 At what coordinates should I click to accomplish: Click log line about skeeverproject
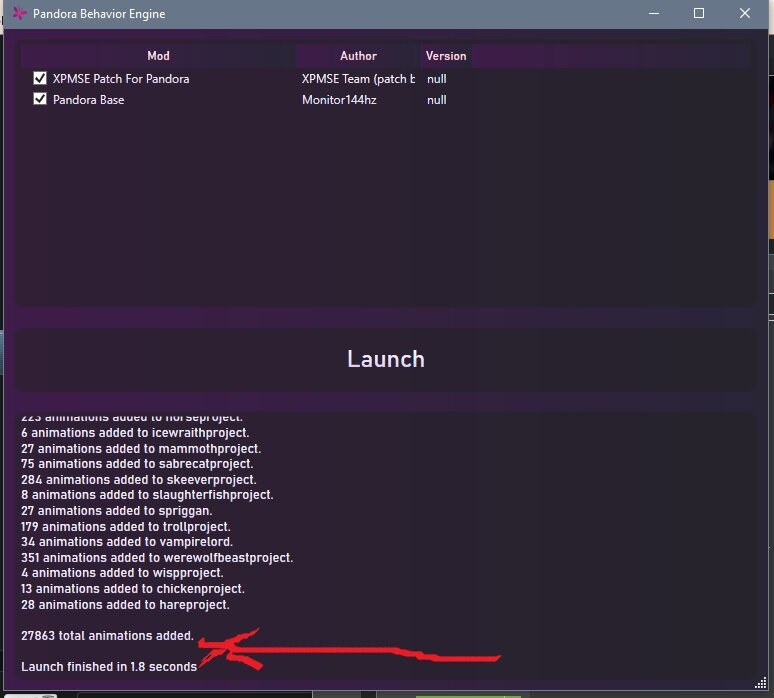pos(138,479)
